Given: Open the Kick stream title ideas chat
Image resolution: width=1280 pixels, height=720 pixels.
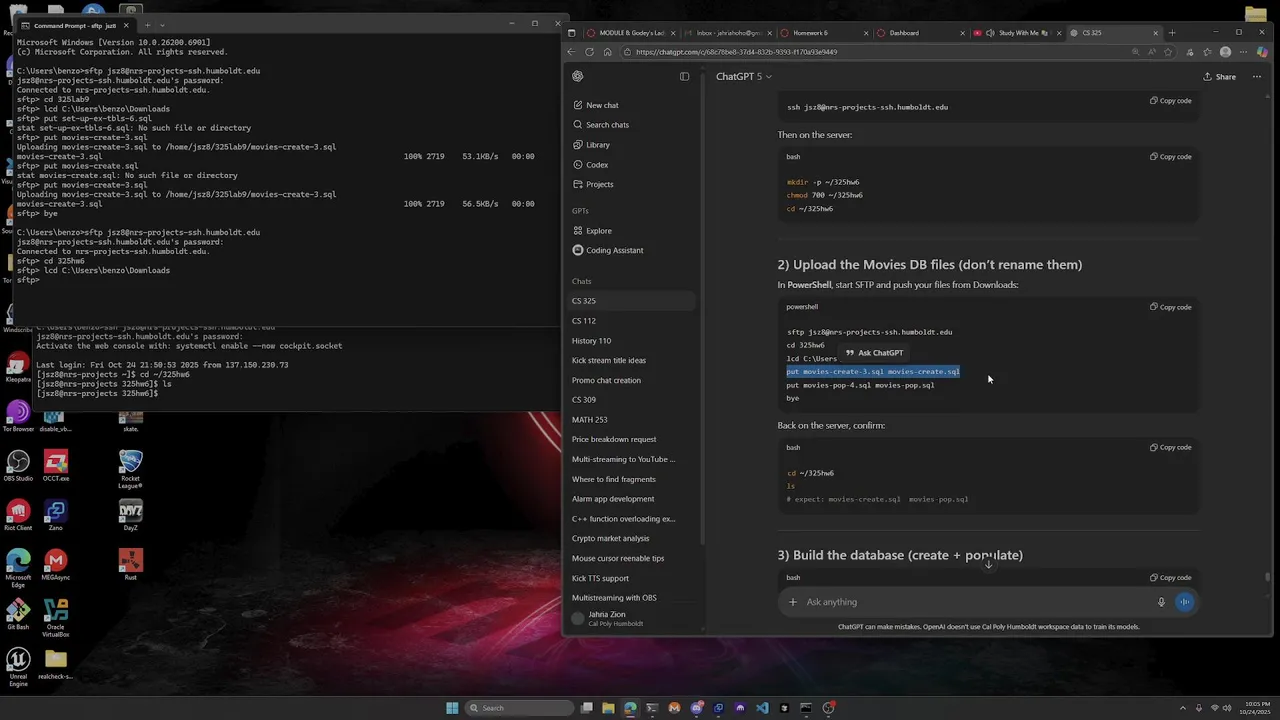Looking at the screenshot, I should [x=631, y=360].
